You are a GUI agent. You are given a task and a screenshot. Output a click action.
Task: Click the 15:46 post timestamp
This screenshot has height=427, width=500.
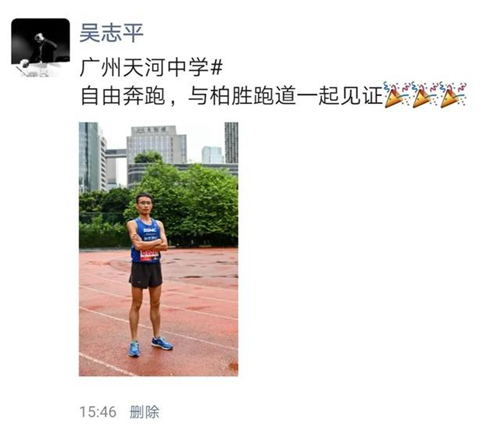click(x=98, y=412)
